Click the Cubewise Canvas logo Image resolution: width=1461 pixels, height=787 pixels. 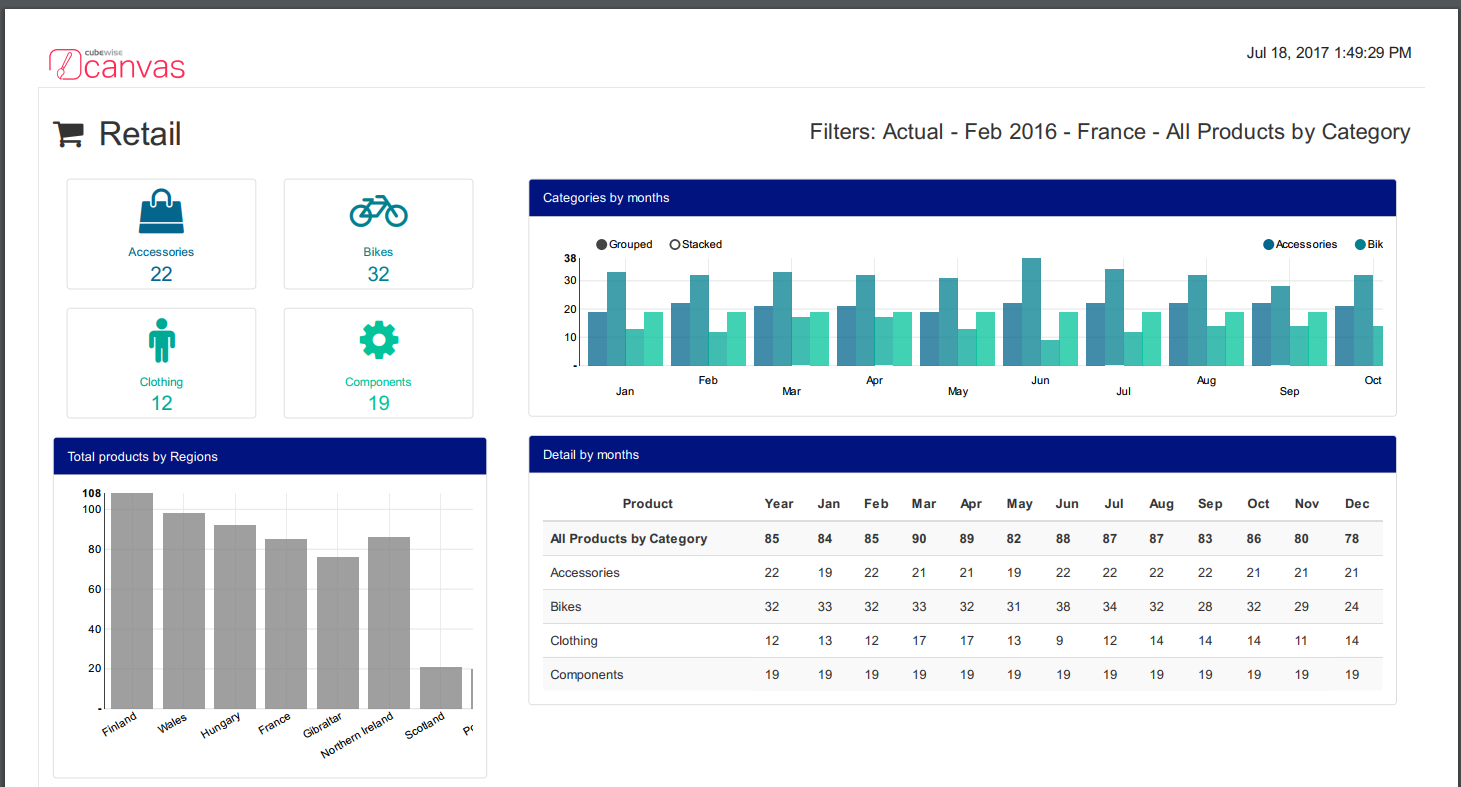117,63
